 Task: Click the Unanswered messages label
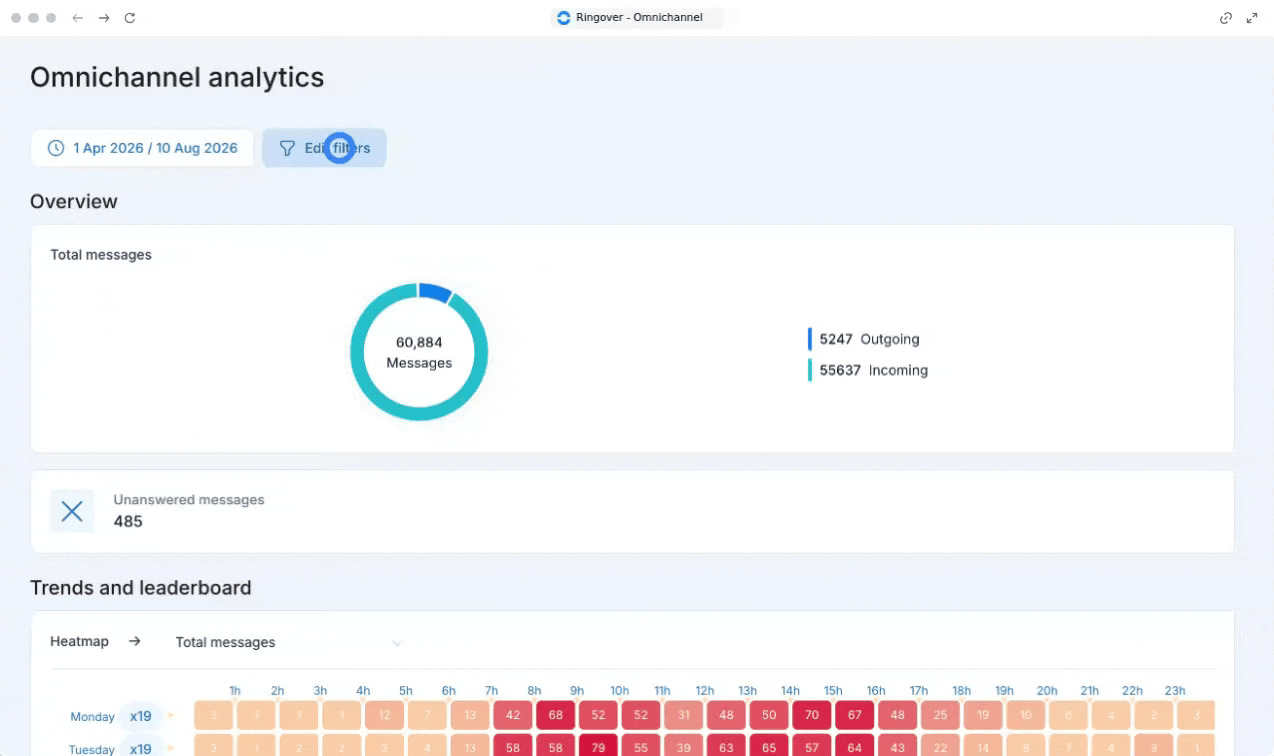coord(189,499)
